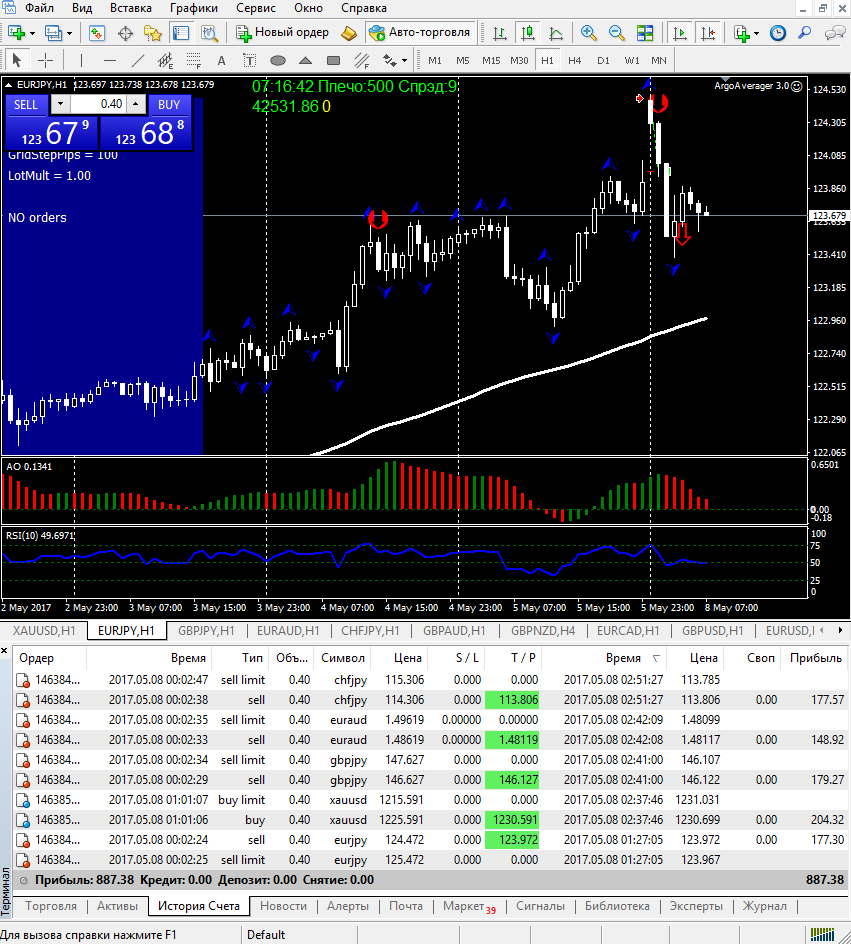The image size is (851, 944).
Task: Click the Символ column header
Action: (343, 658)
